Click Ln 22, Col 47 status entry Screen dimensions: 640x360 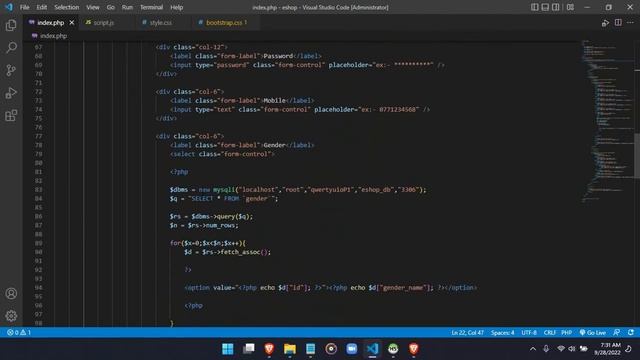[x=467, y=333]
